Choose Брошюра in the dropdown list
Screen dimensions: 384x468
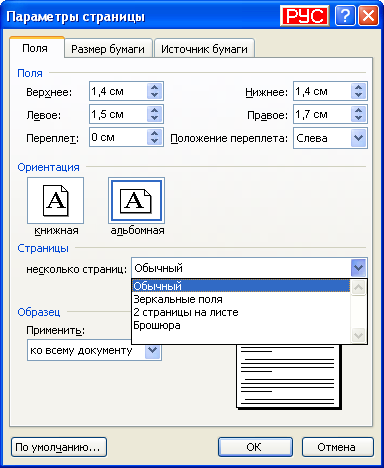241,325
